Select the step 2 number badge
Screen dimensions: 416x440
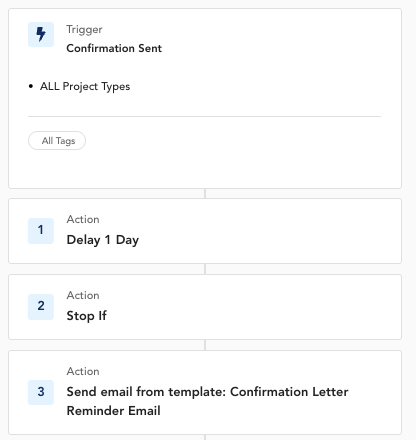[x=41, y=307]
